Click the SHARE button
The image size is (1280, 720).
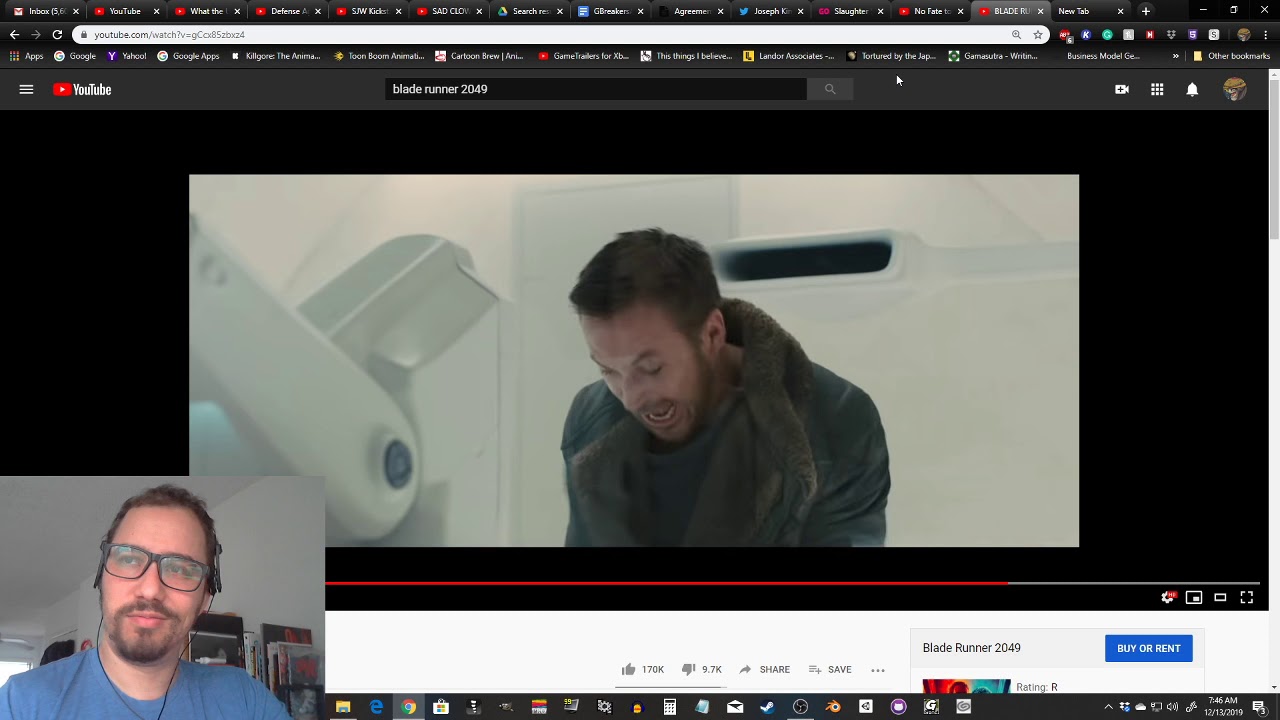click(x=765, y=669)
